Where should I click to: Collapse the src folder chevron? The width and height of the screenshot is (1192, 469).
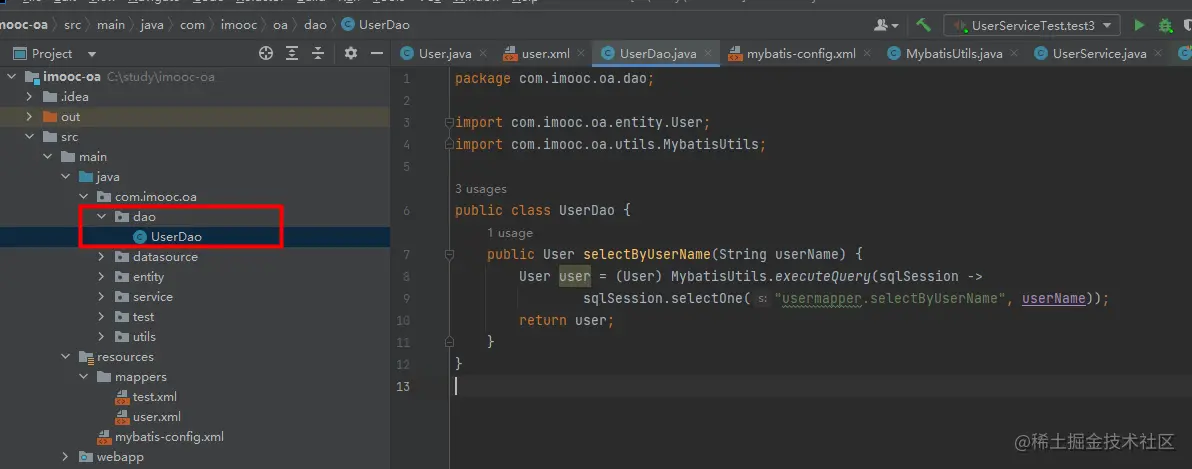29,137
